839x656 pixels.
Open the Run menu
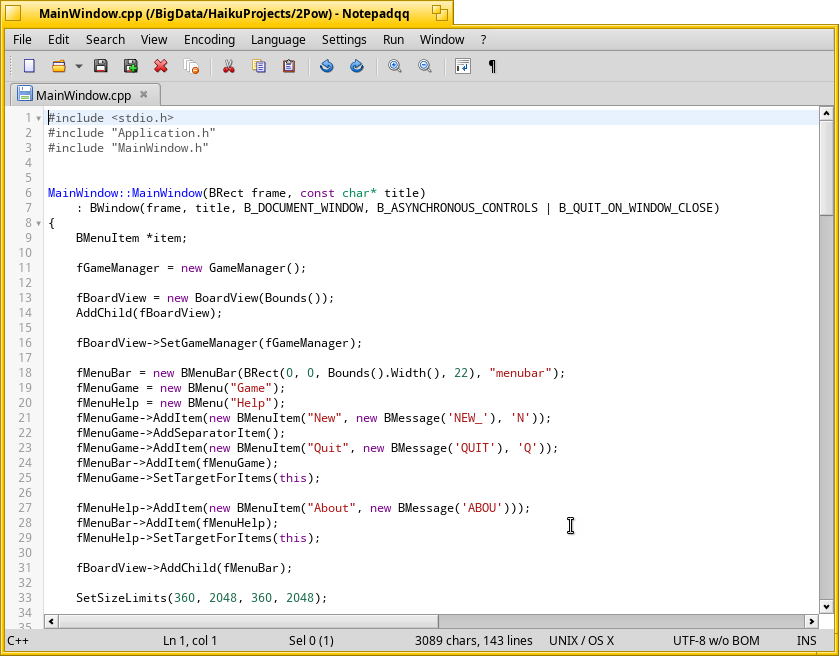coord(393,40)
